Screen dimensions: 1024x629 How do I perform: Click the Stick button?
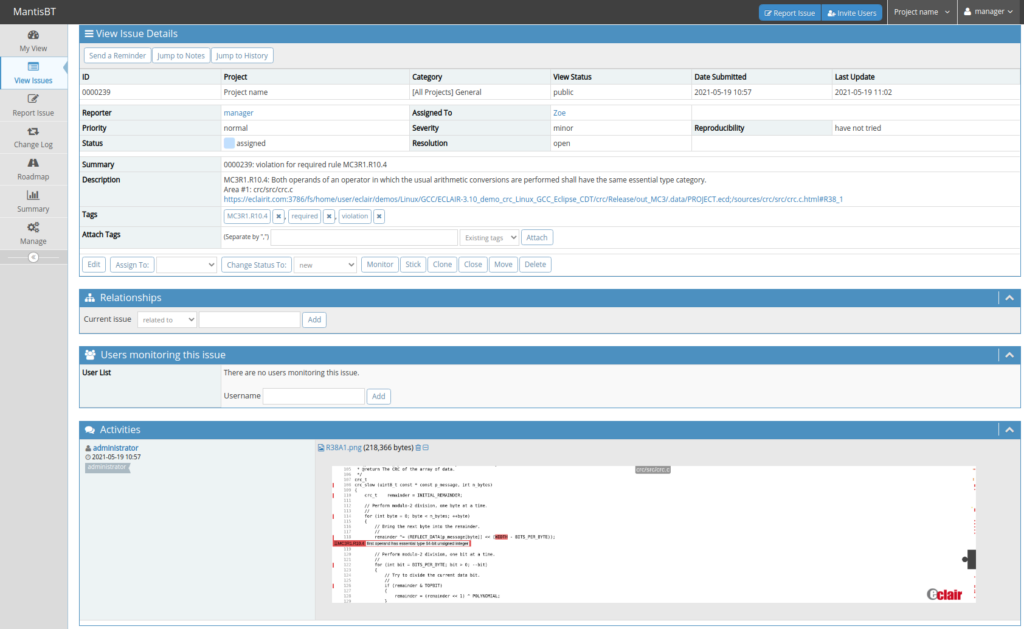[413, 265]
